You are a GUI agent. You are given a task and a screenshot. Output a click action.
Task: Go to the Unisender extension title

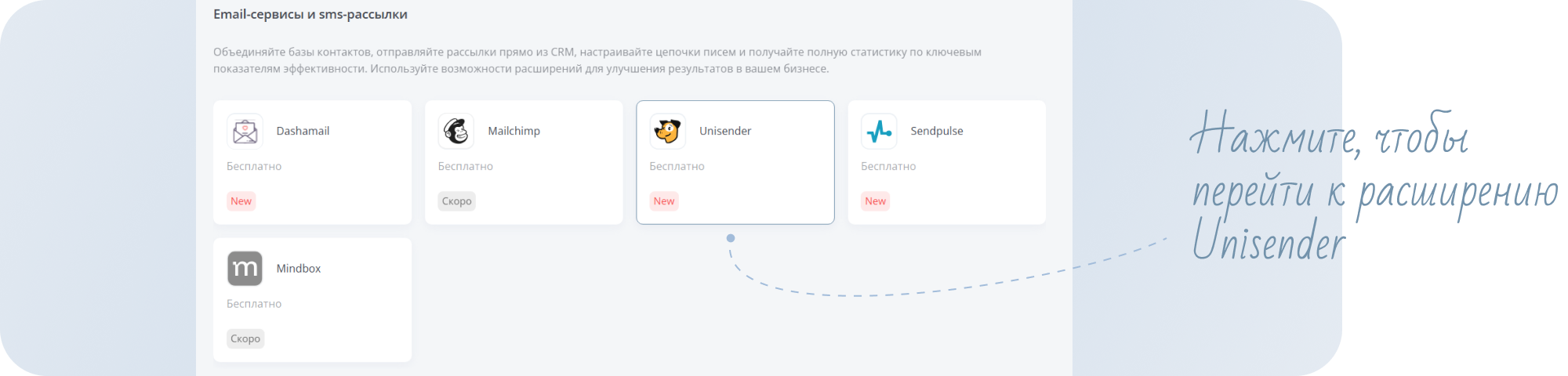point(724,131)
